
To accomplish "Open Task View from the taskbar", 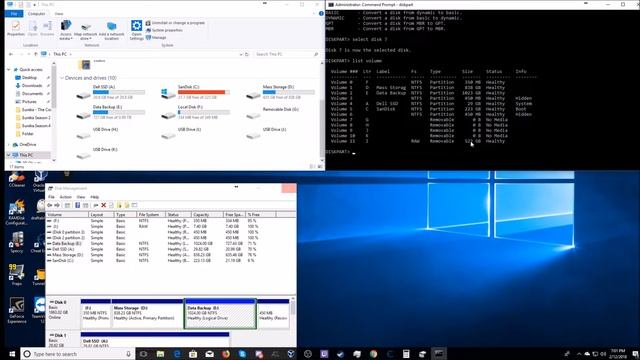I will pyautogui.click(x=144, y=354).
